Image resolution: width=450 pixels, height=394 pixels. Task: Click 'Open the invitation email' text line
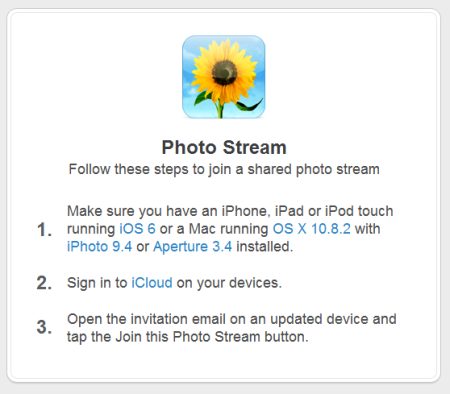click(x=232, y=319)
